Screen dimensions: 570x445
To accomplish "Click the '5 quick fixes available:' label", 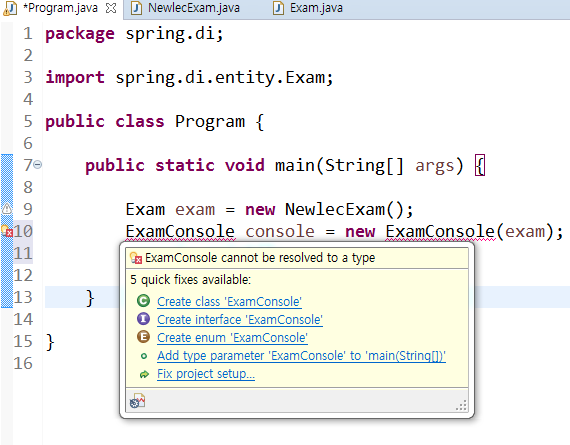I will [190, 280].
